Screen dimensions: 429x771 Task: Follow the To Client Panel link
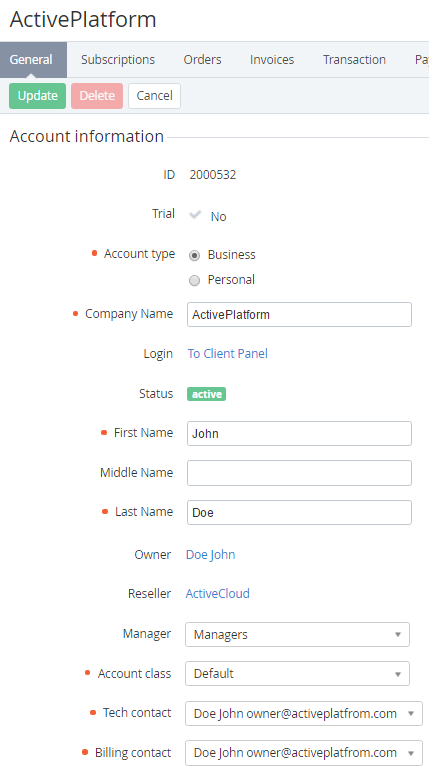tap(228, 354)
